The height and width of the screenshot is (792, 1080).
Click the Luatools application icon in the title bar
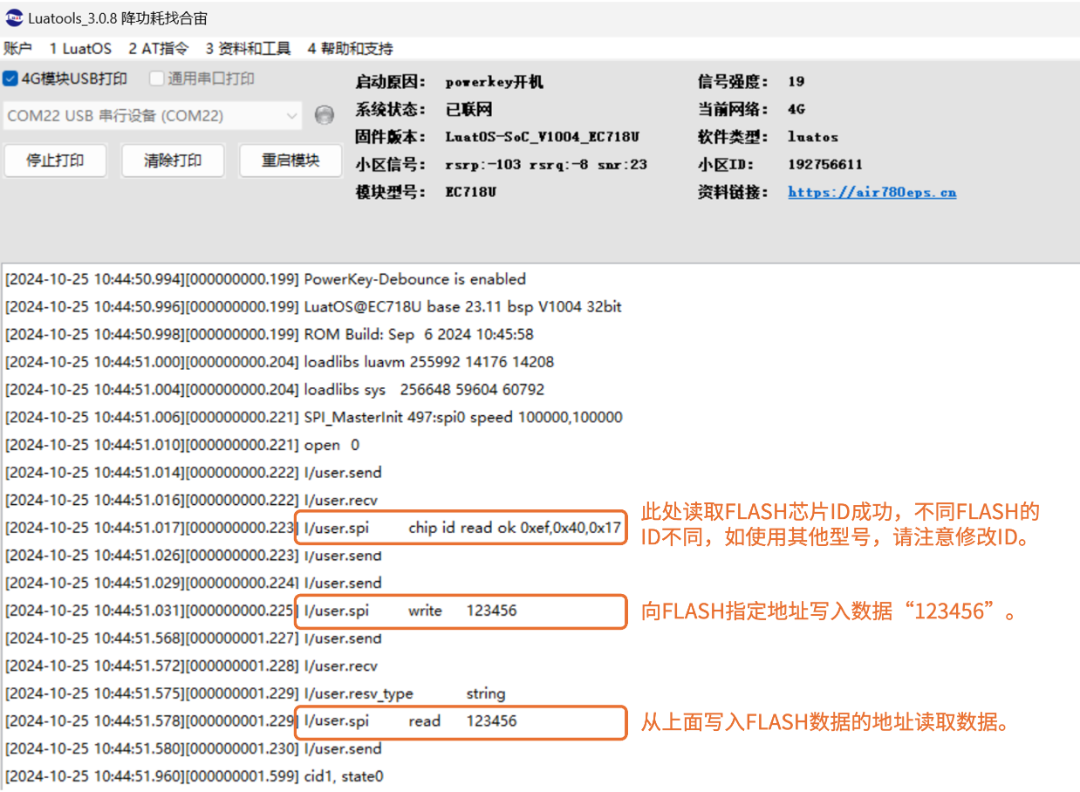[x=16, y=17]
